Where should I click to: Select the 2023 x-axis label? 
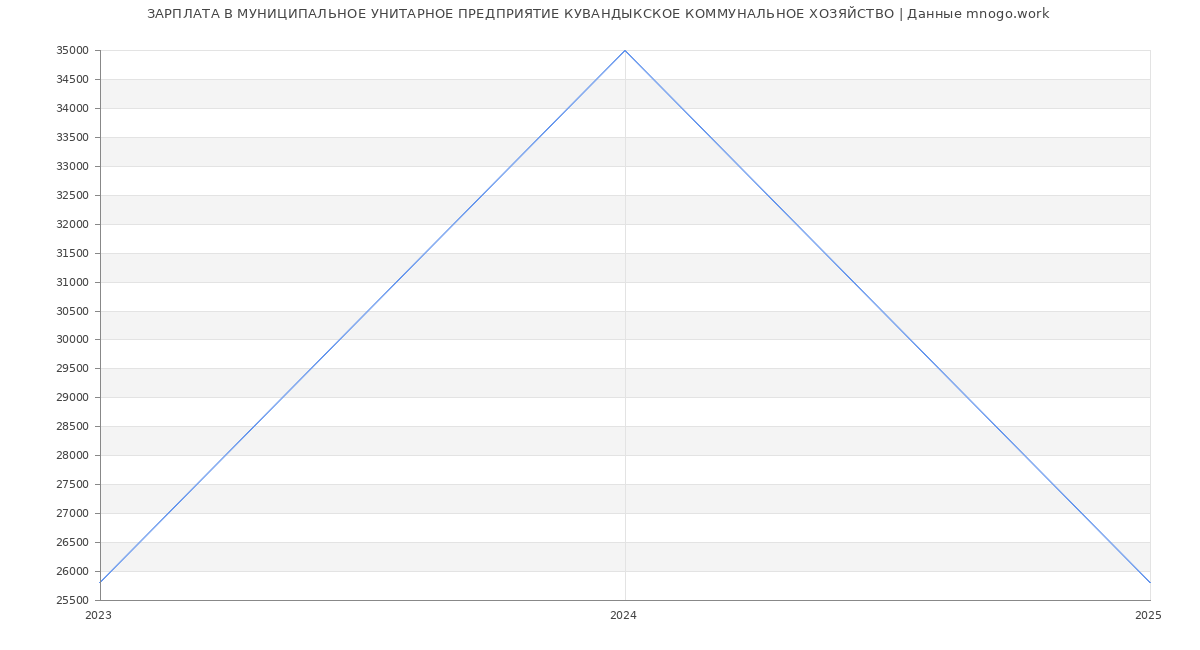pyautogui.click(x=99, y=616)
